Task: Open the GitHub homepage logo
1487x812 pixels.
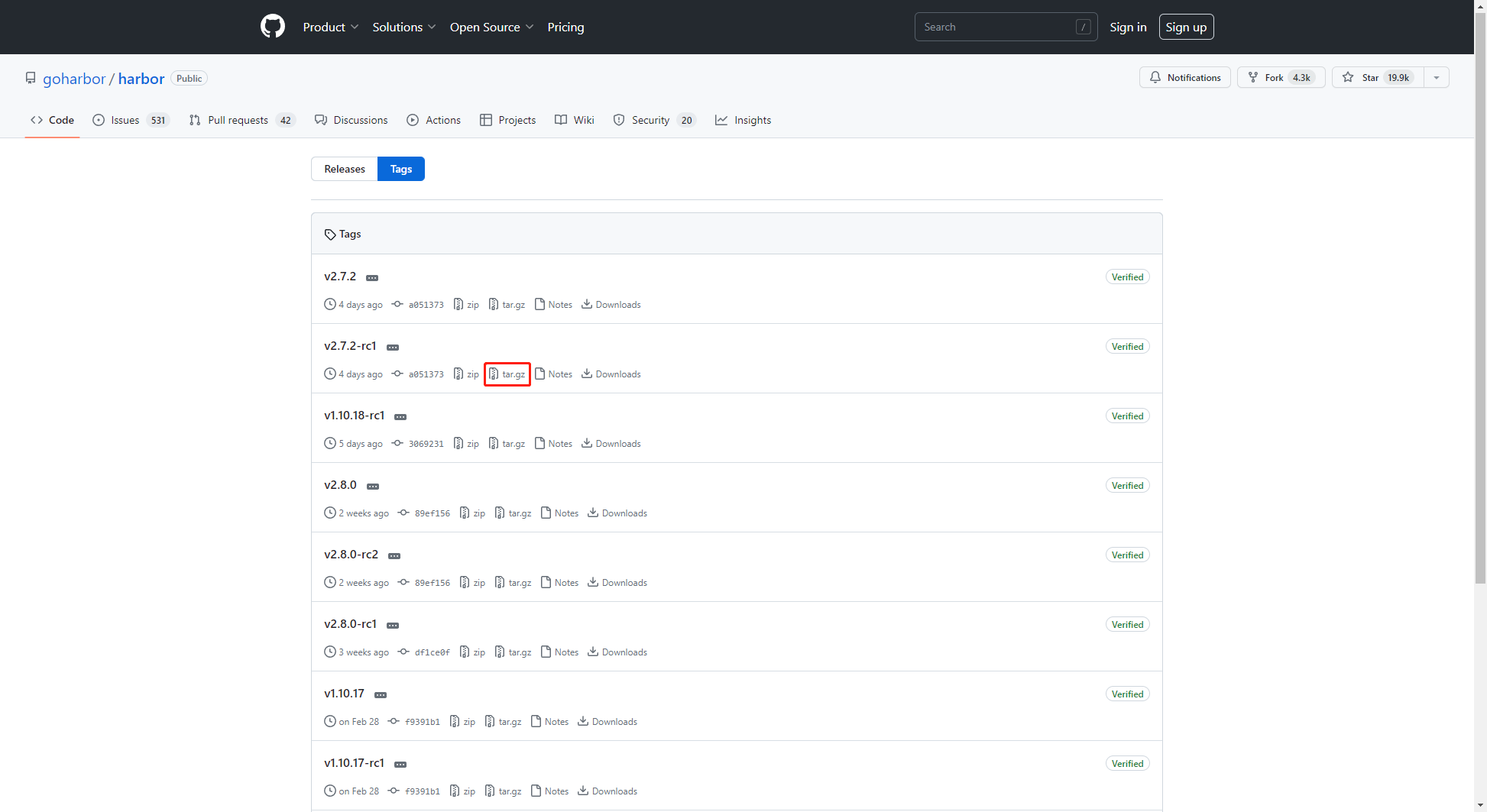Action: [x=273, y=27]
